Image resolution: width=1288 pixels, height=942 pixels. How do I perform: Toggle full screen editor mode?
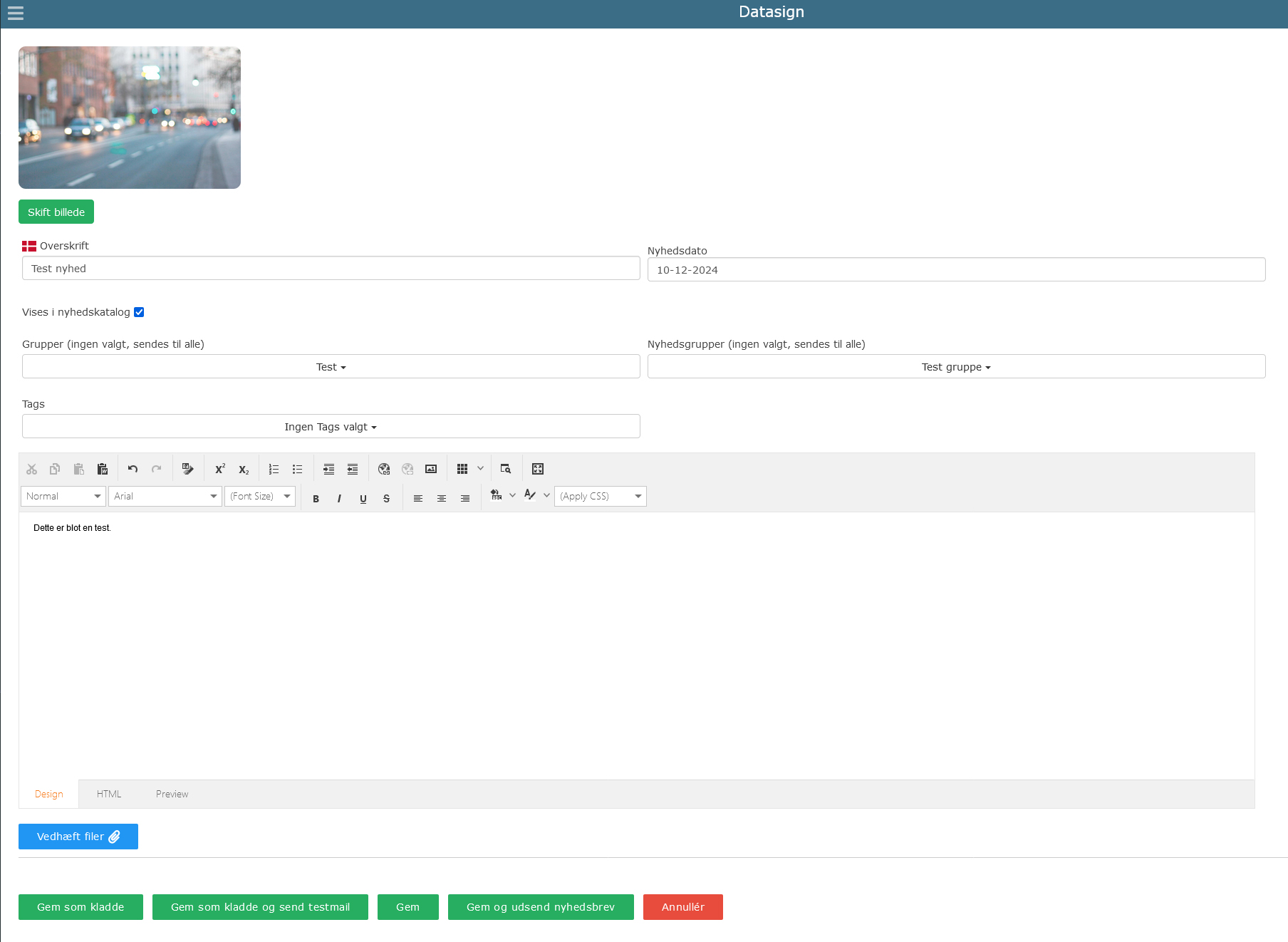point(538,469)
